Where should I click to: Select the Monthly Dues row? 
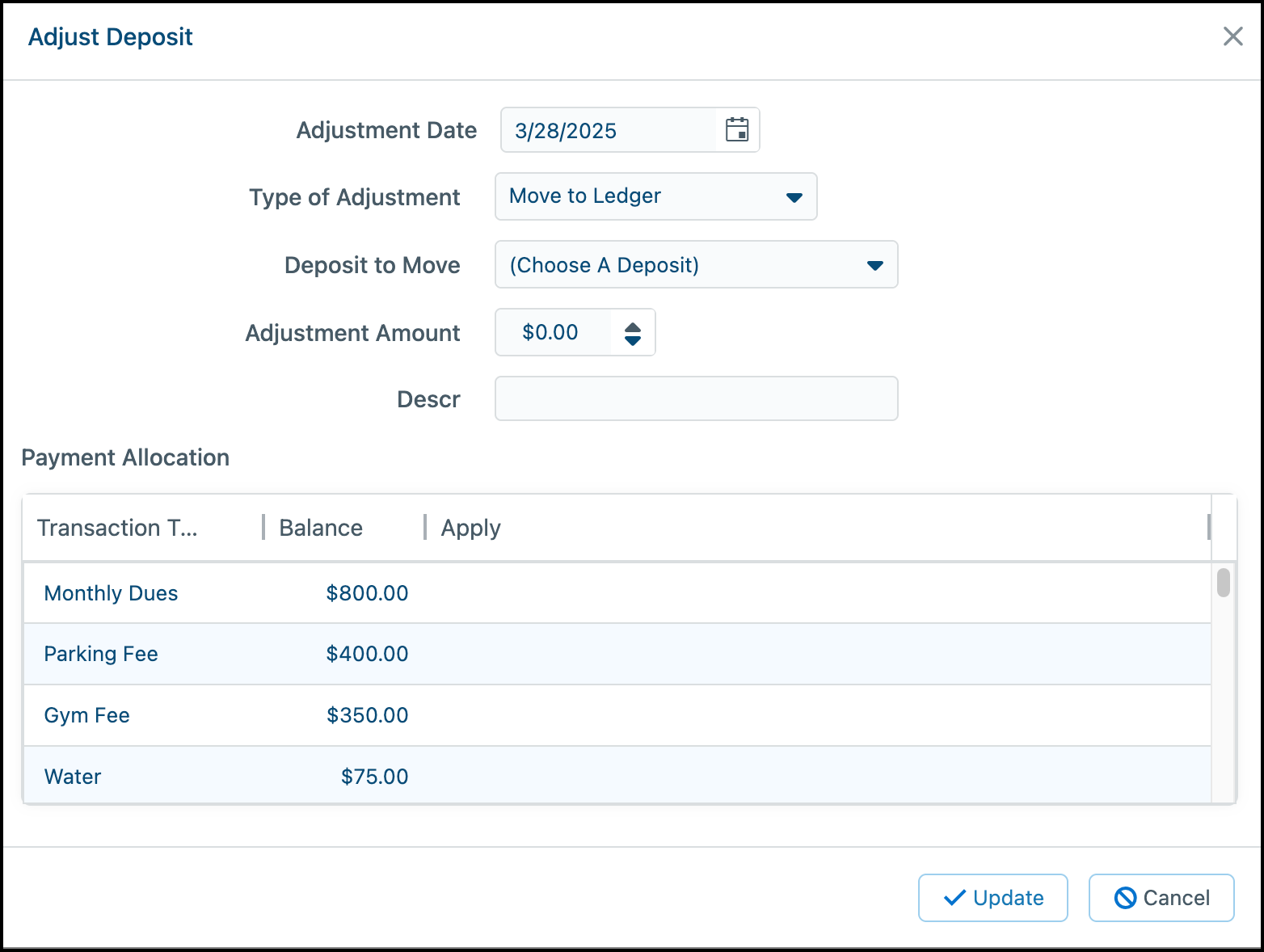[617, 593]
